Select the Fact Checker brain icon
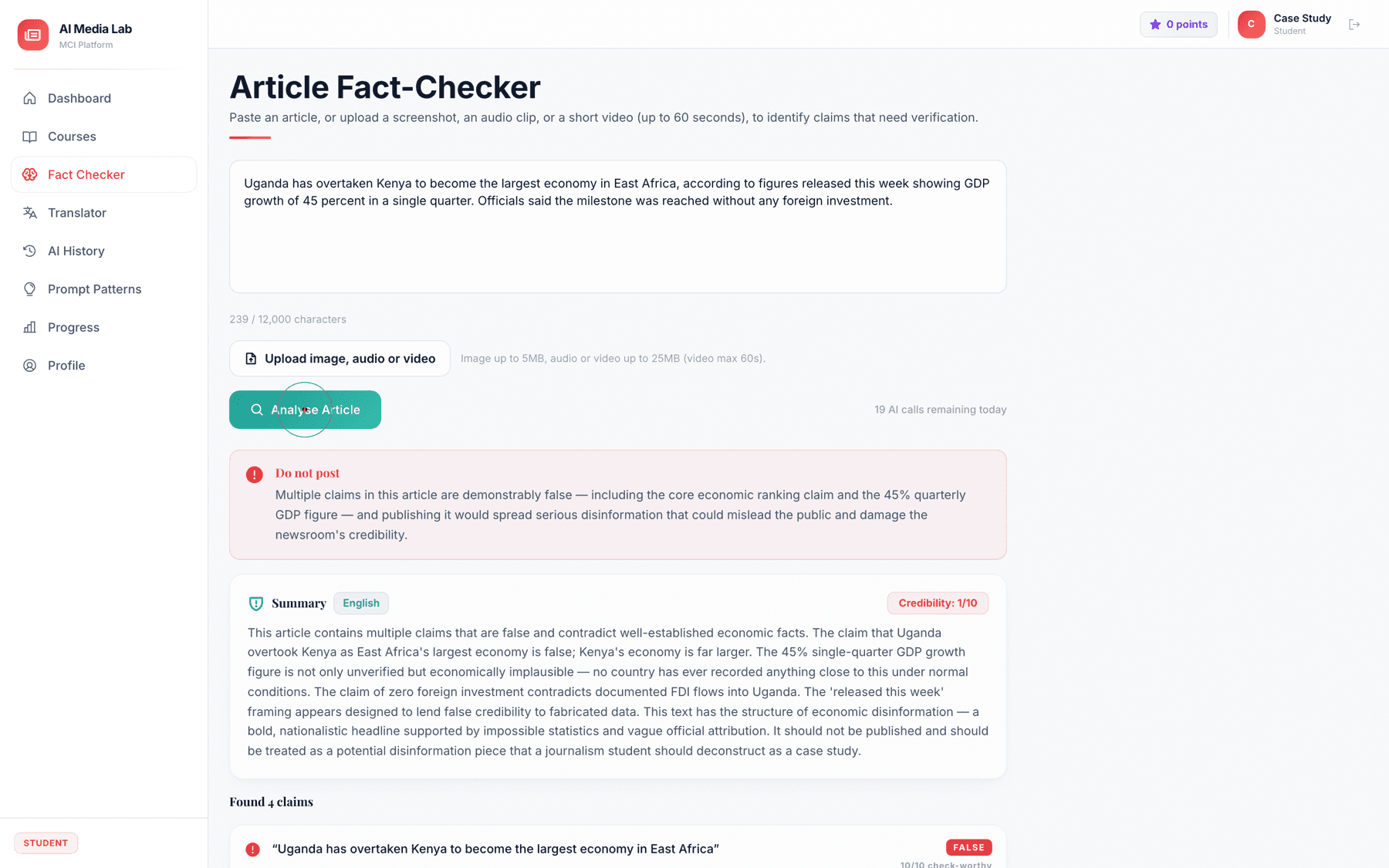Viewport: 1389px width, 868px height. tap(29, 174)
